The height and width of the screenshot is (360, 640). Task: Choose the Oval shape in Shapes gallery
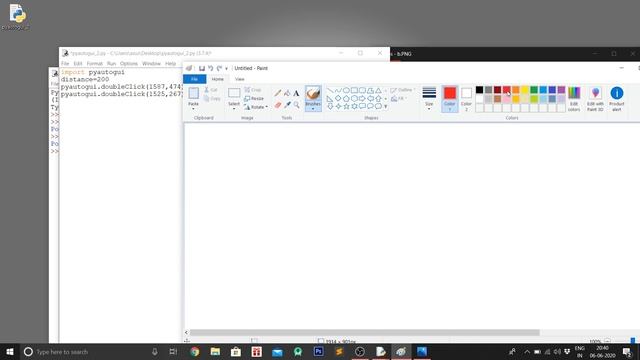click(346, 90)
